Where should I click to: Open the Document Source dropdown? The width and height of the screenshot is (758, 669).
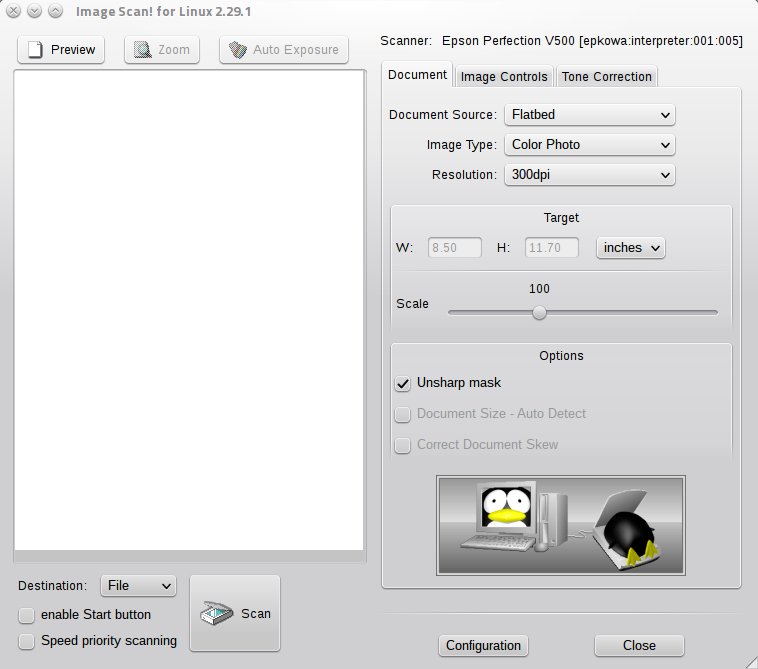589,115
